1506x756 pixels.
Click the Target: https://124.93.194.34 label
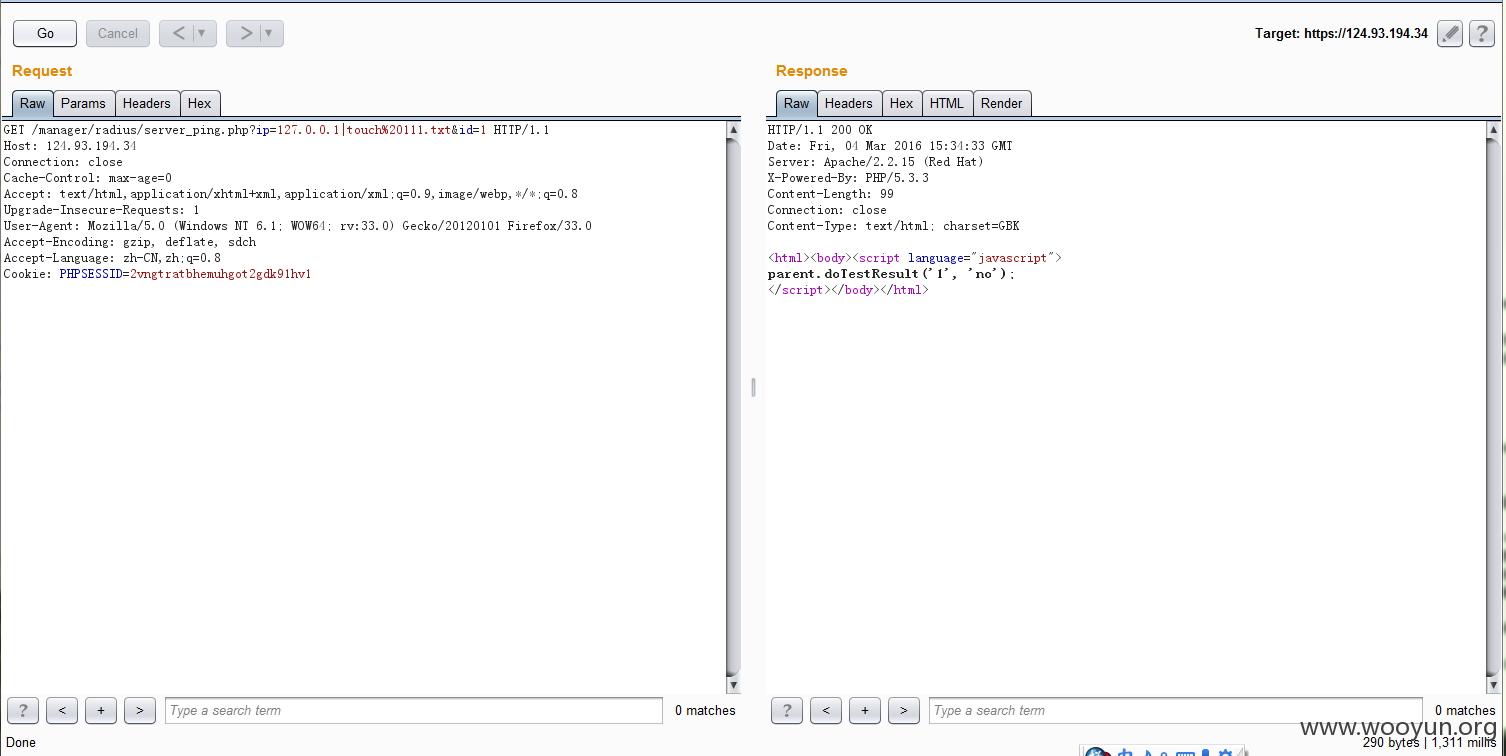tap(1341, 33)
